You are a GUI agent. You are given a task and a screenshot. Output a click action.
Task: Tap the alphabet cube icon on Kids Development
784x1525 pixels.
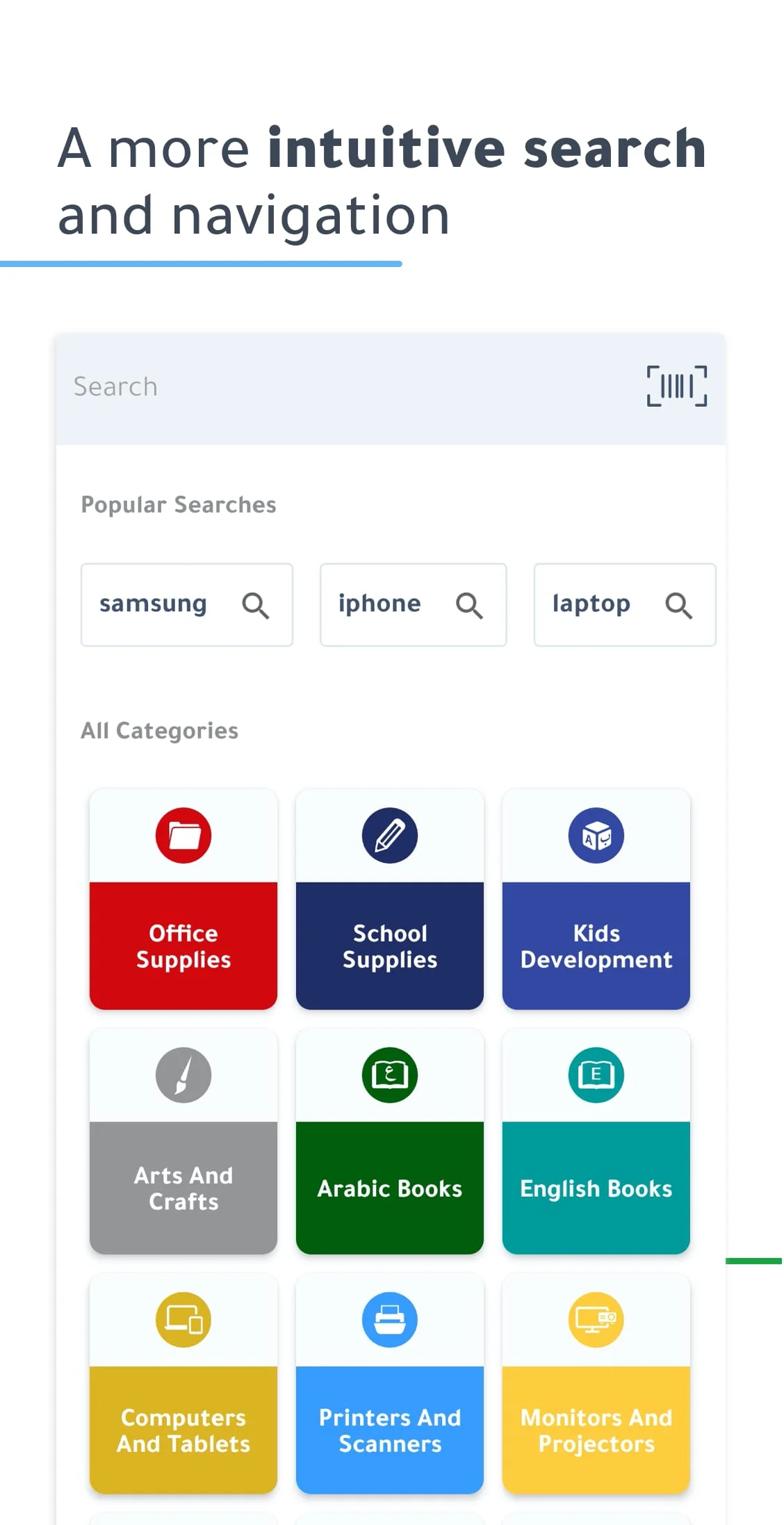(596, 835)
